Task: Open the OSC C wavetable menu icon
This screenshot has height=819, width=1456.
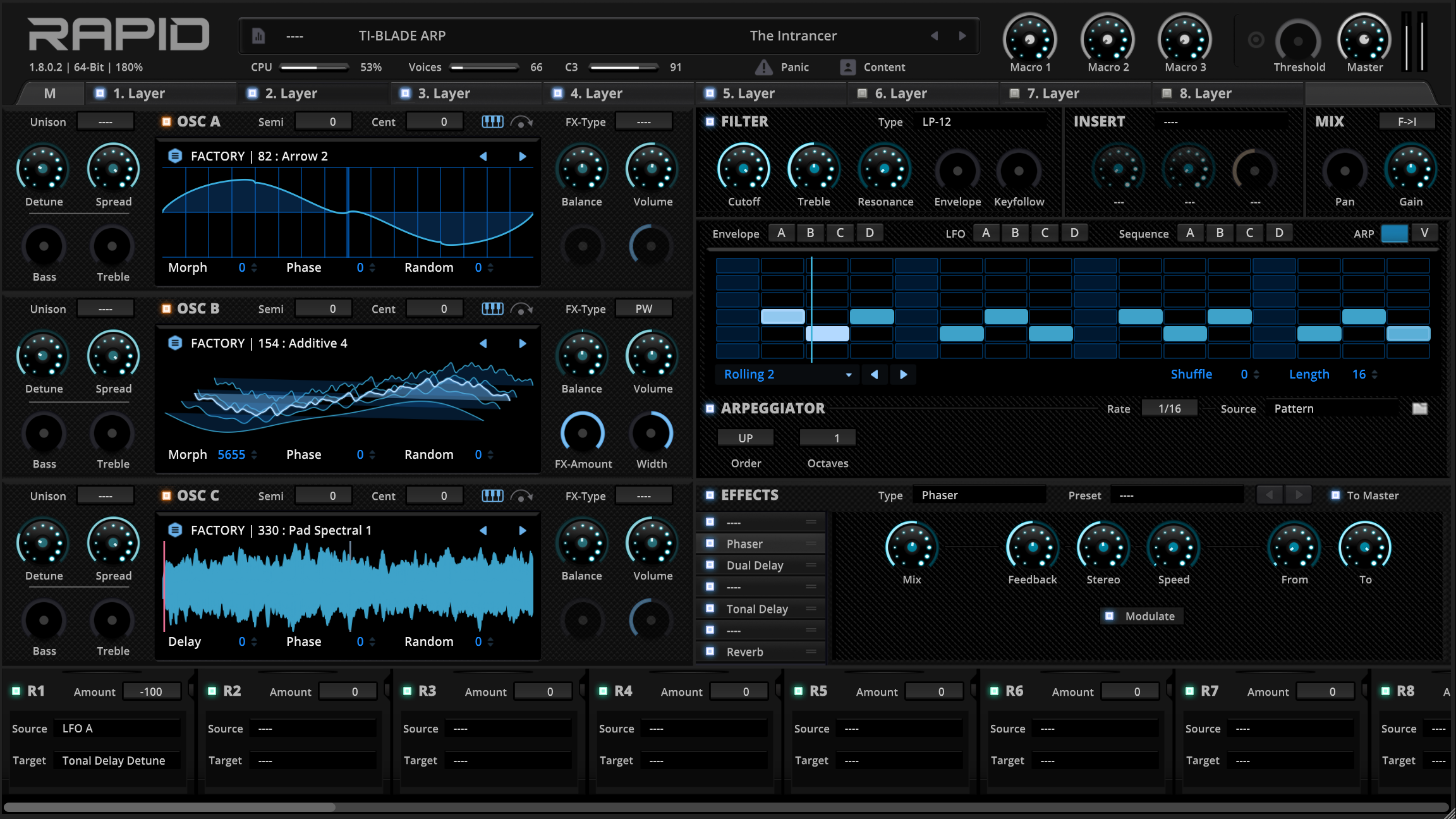Action: click(x=175, y=530)
